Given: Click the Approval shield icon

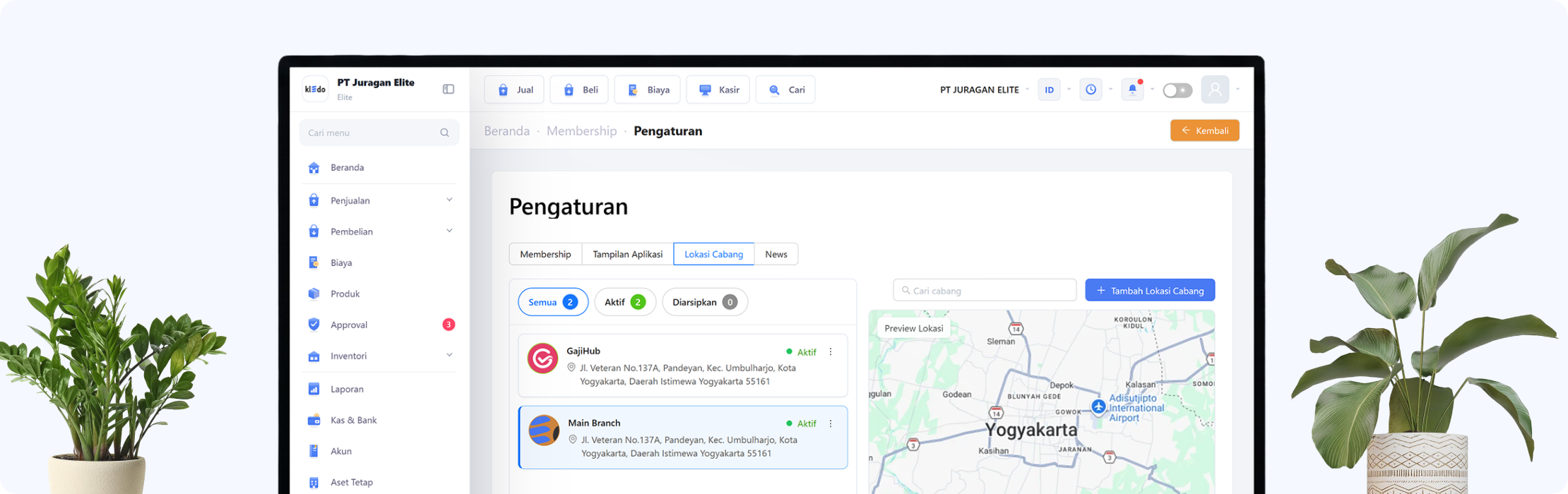Looking at the screenshot, I should click(314, 325).
